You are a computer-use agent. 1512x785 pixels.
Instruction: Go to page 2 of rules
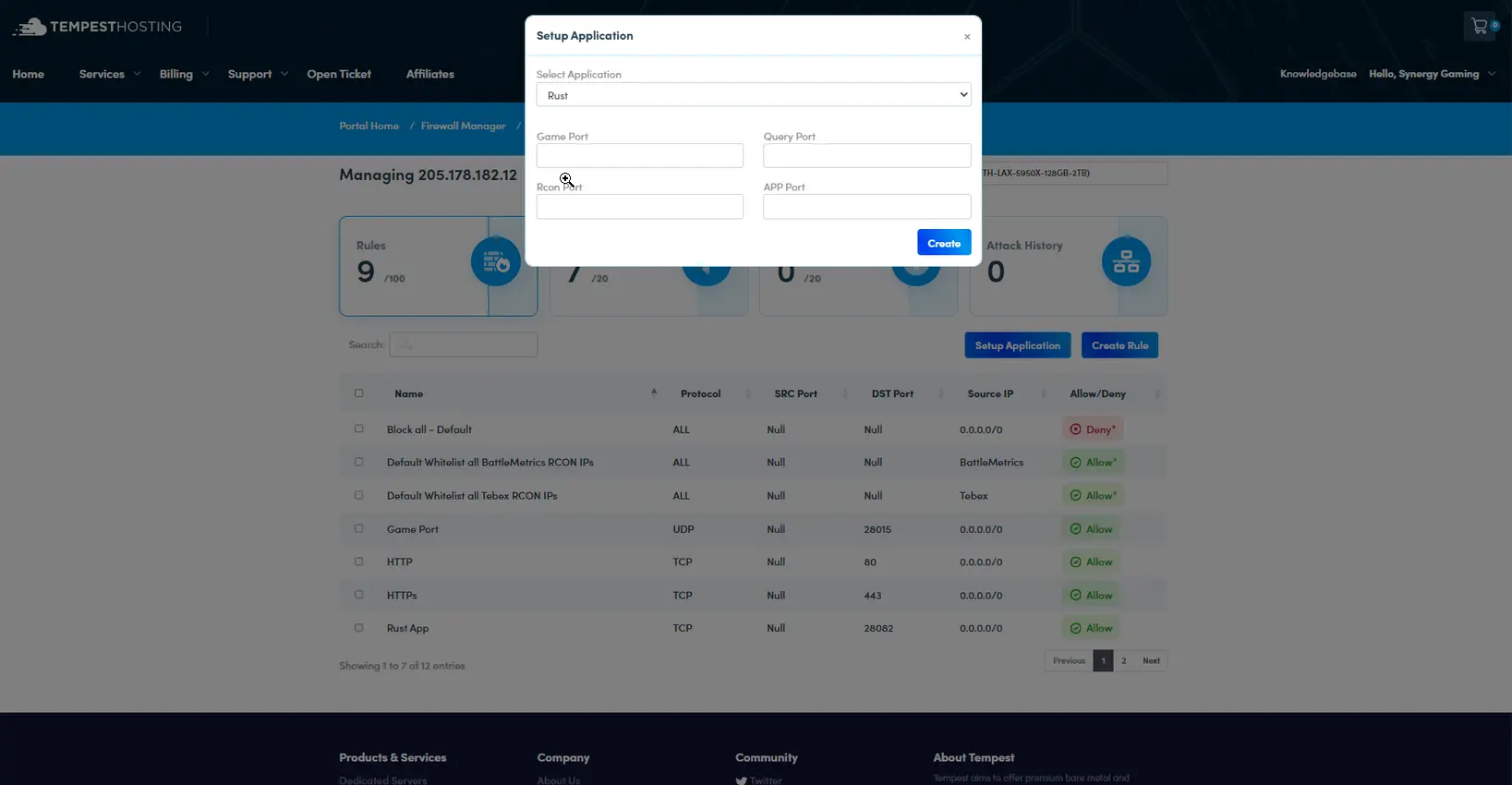[1123, 660]
